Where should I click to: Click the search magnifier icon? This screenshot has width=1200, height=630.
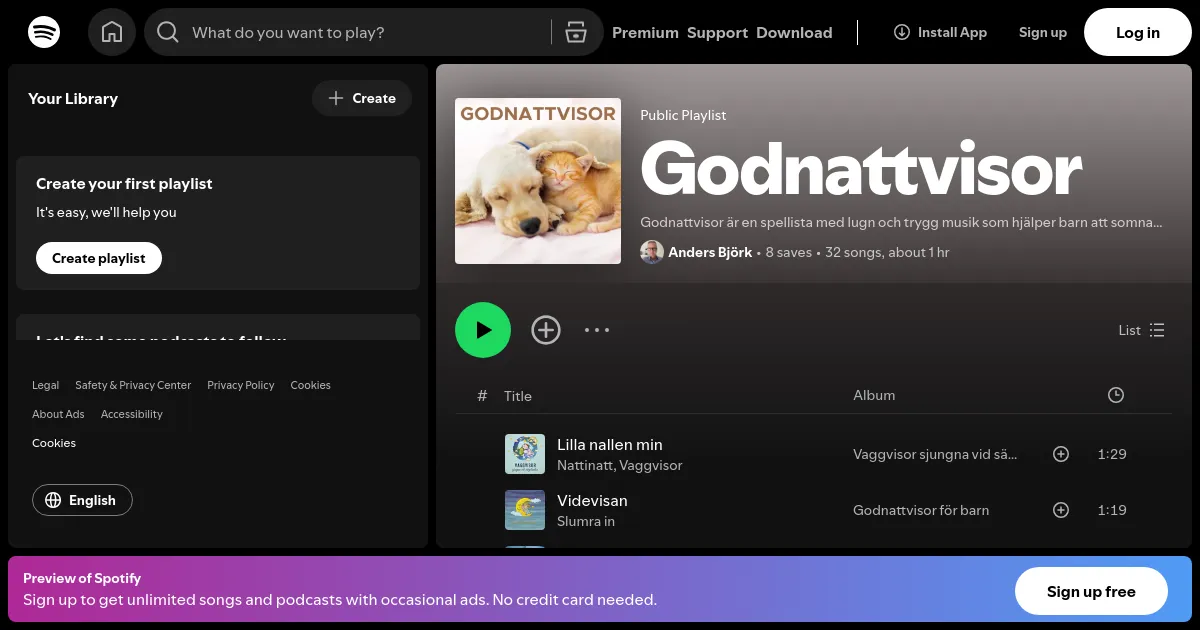[x=167, y=32]
